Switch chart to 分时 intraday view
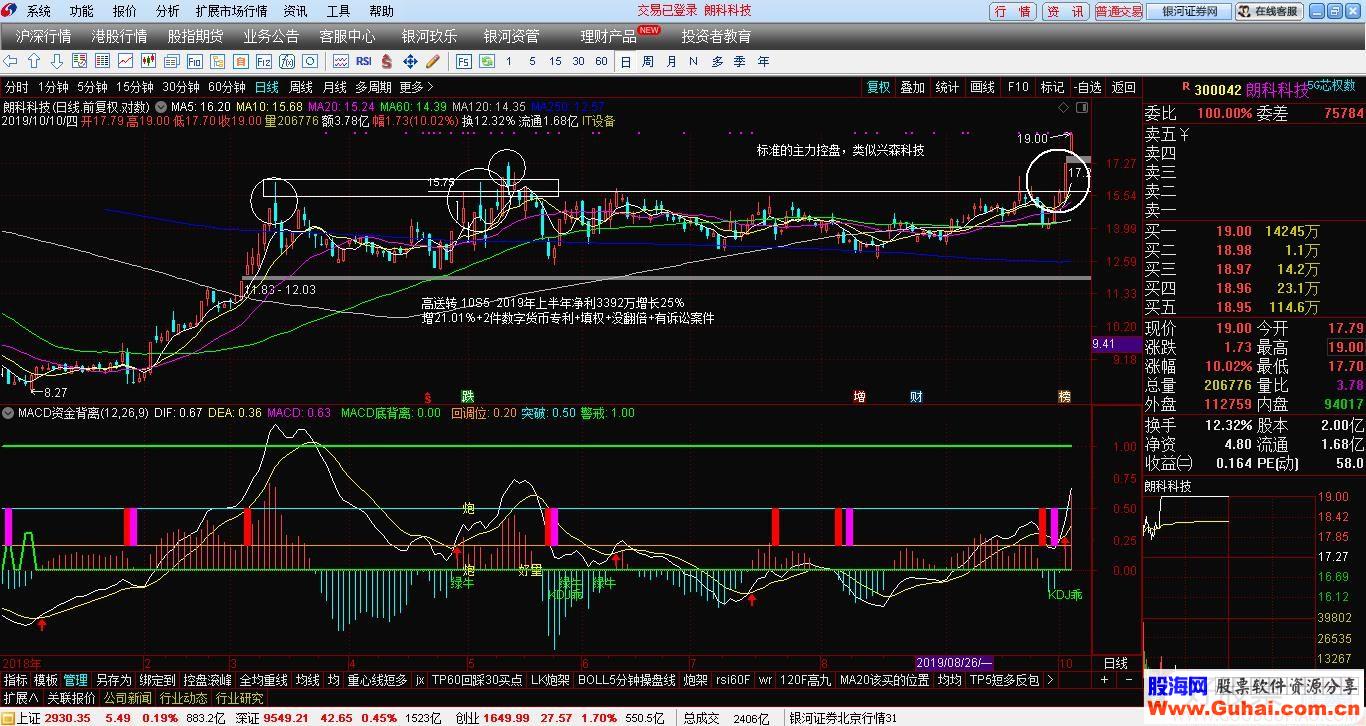Image resolution: width=1366 pixels, height=726 pixels. click(x=16, y=87)
